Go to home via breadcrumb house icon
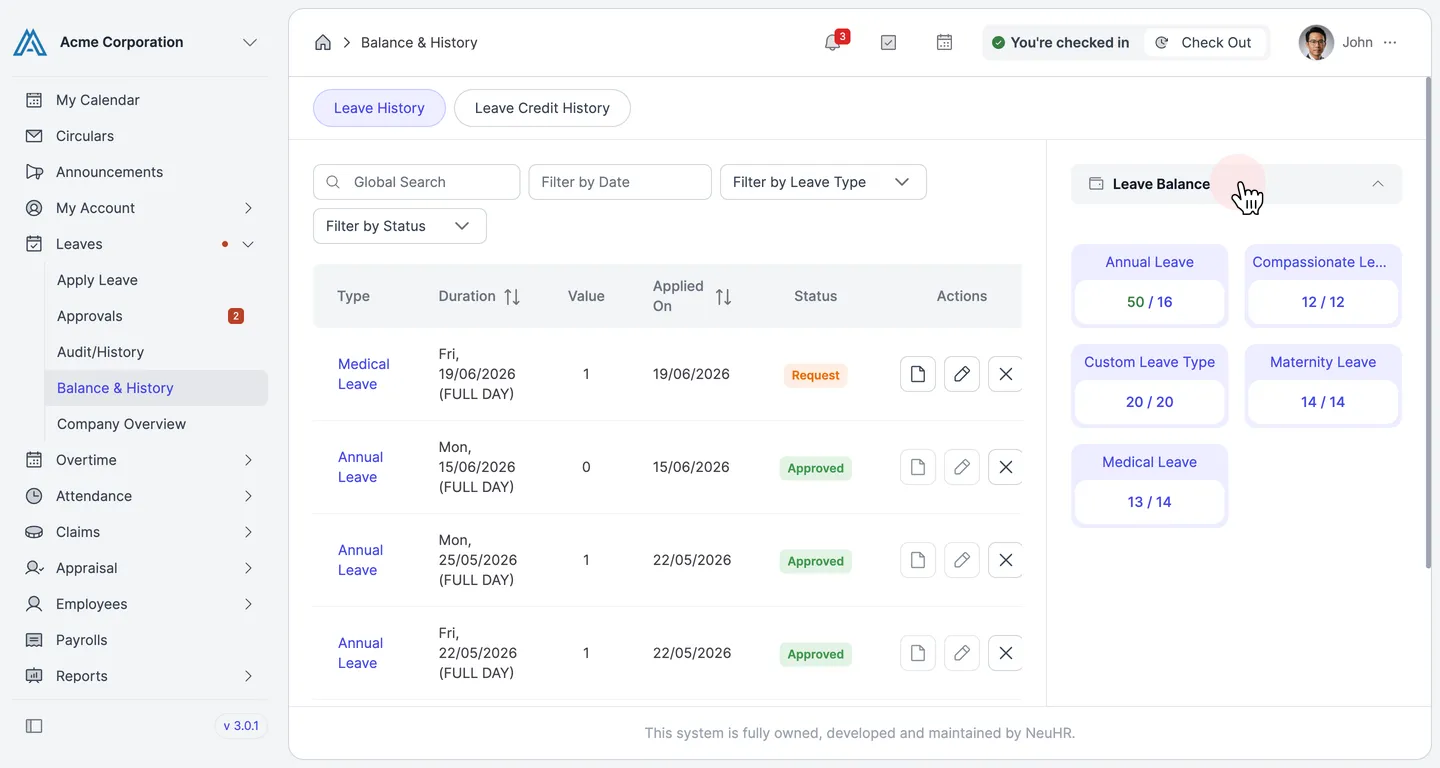 pos(323,43)
